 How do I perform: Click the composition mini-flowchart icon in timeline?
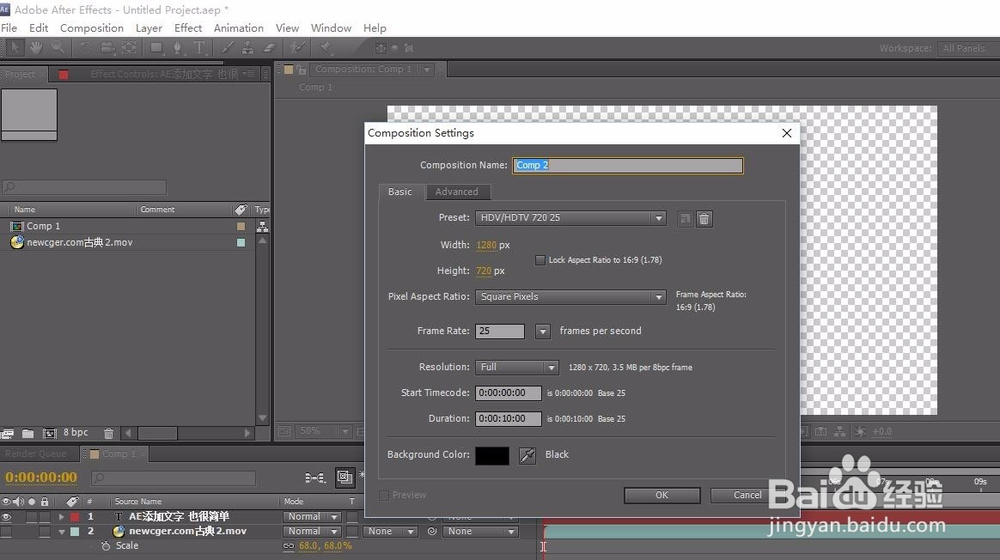click(x=314, y=477)
